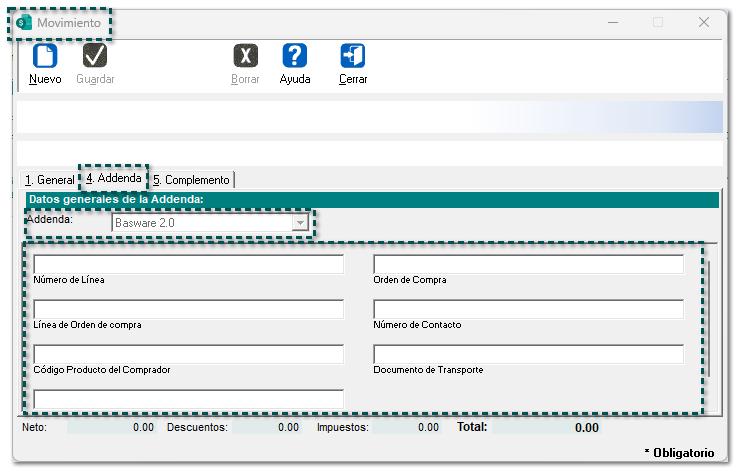Open the 5. Complemento tab
This screenshot has height=471, width=737.
(191, 180)
